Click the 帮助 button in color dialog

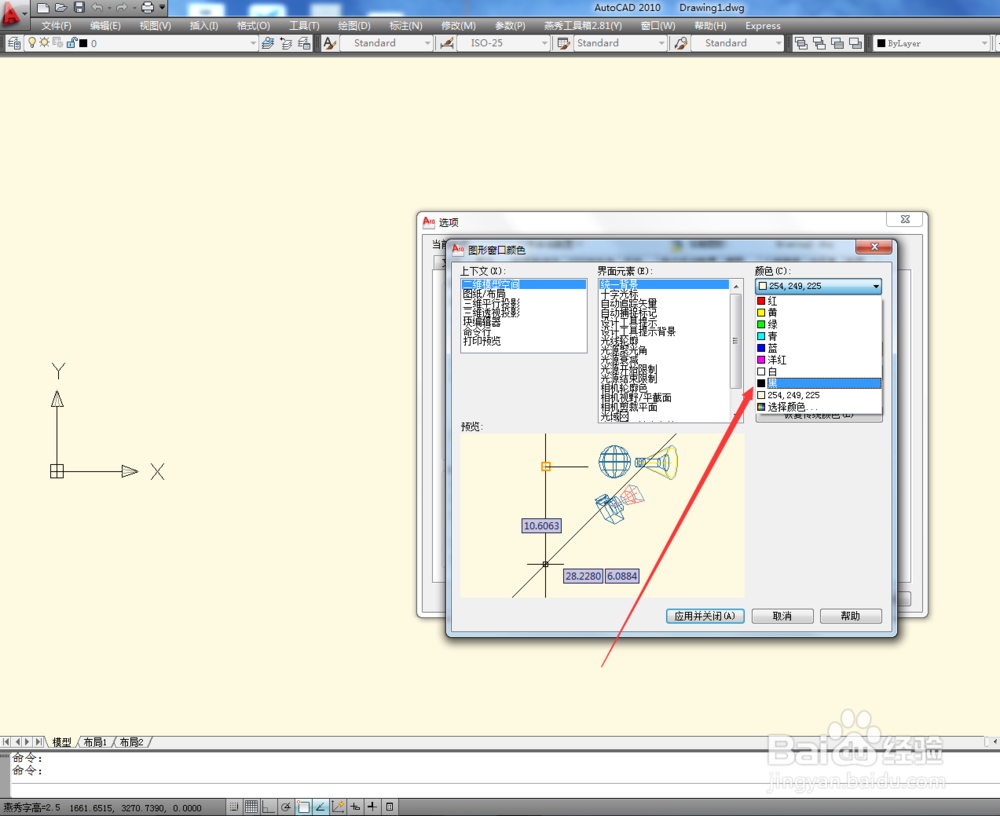tap(851, 616)
